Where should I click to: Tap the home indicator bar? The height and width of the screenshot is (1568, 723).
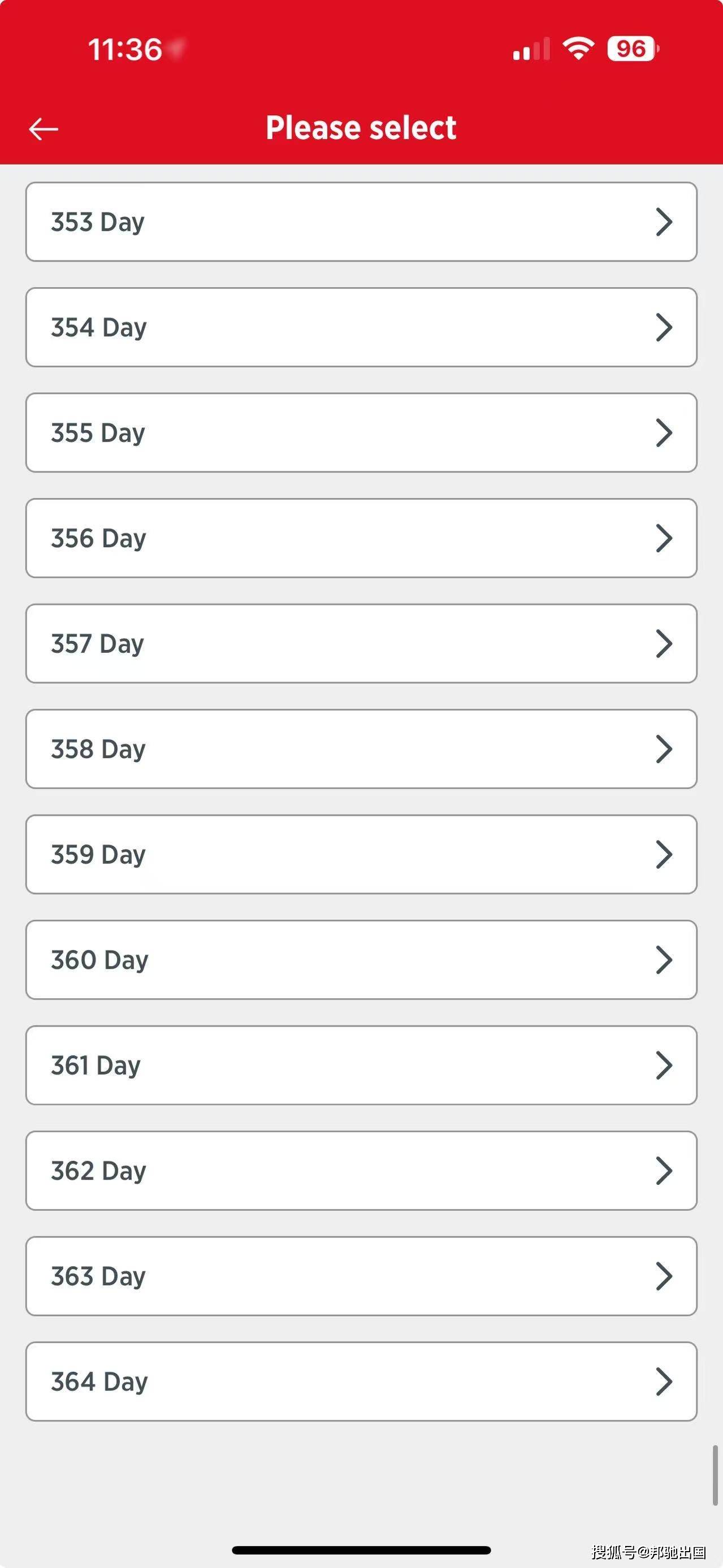[x=361, y=1550]
